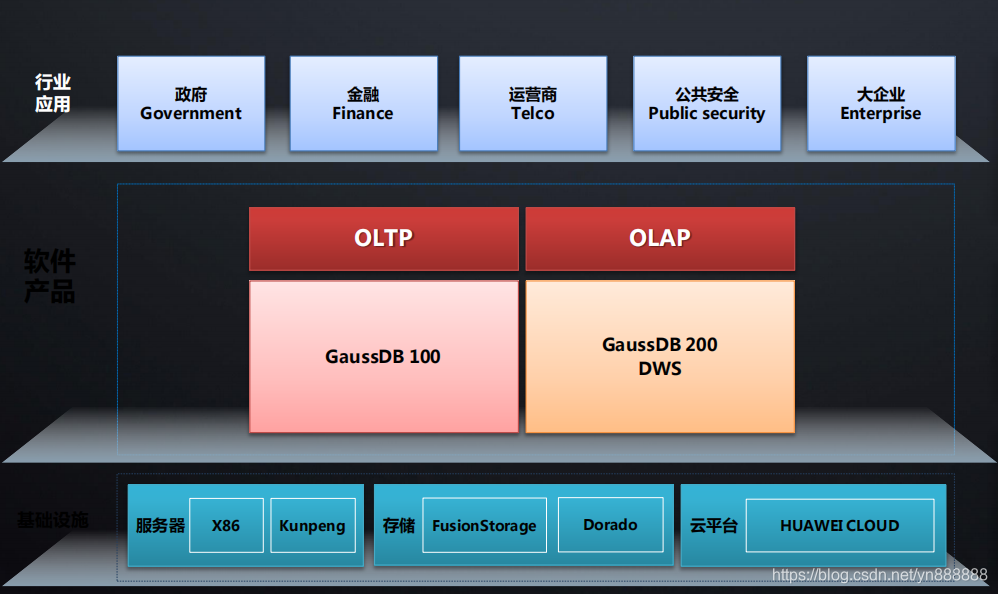Image resolution: width=998 pixels, height=594 pixels.
Task: Select the red OLAP header block
Action: 660,239
